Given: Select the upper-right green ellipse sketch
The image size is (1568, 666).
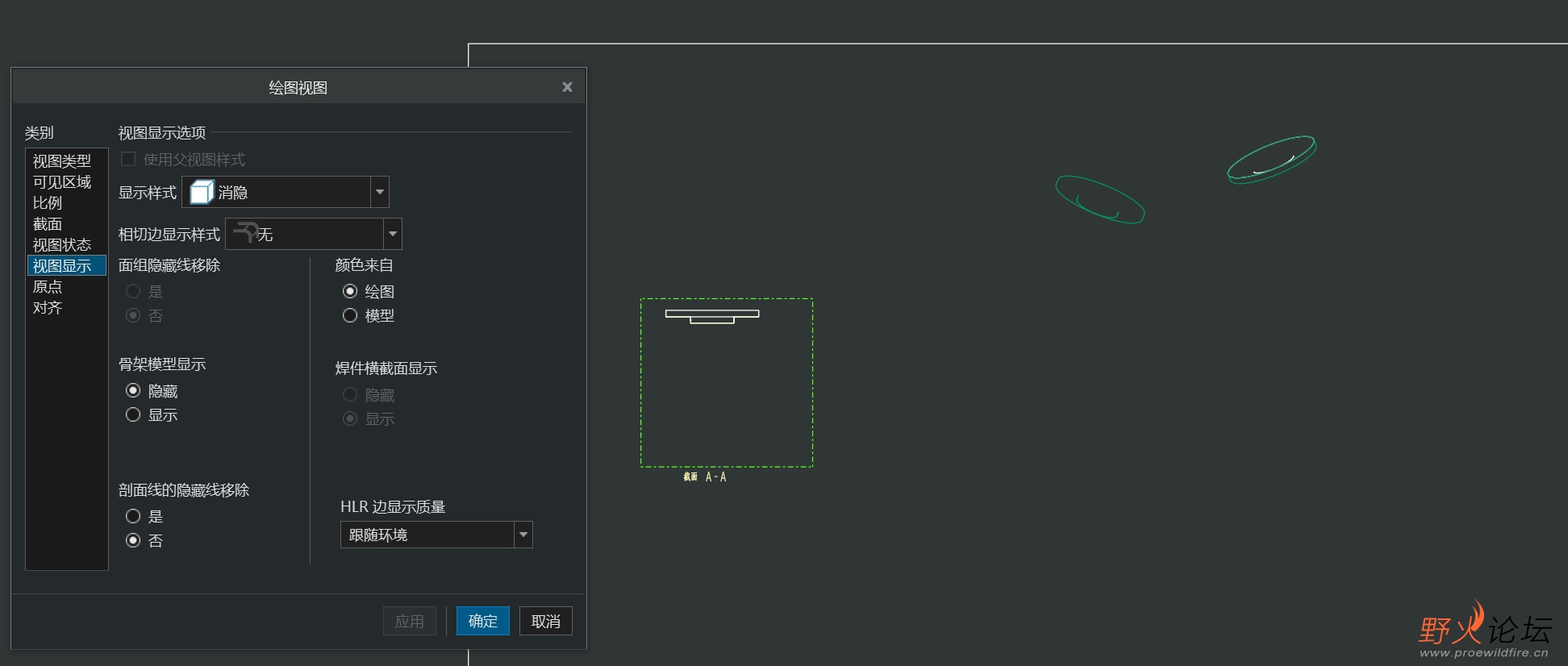Looking at the screenshot, I should pyautogui.click(x=1271, y=160).
